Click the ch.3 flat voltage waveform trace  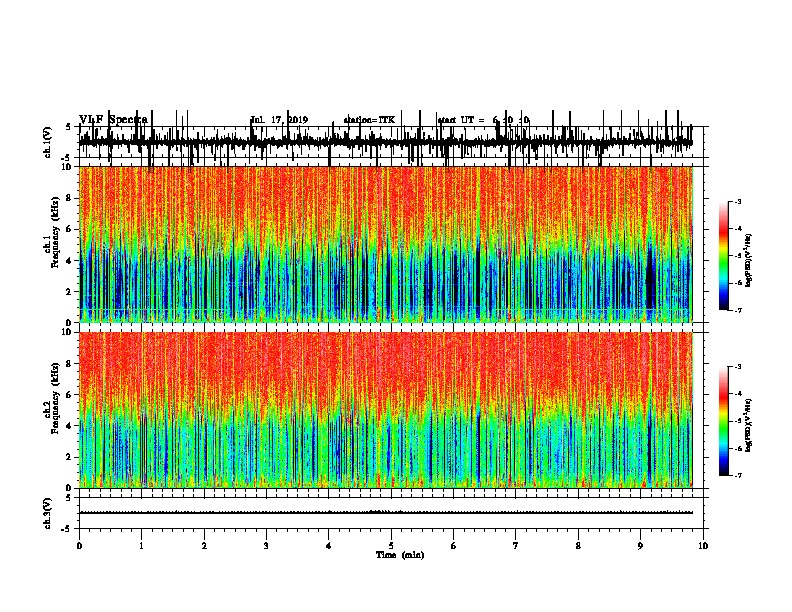coord(386,513)
